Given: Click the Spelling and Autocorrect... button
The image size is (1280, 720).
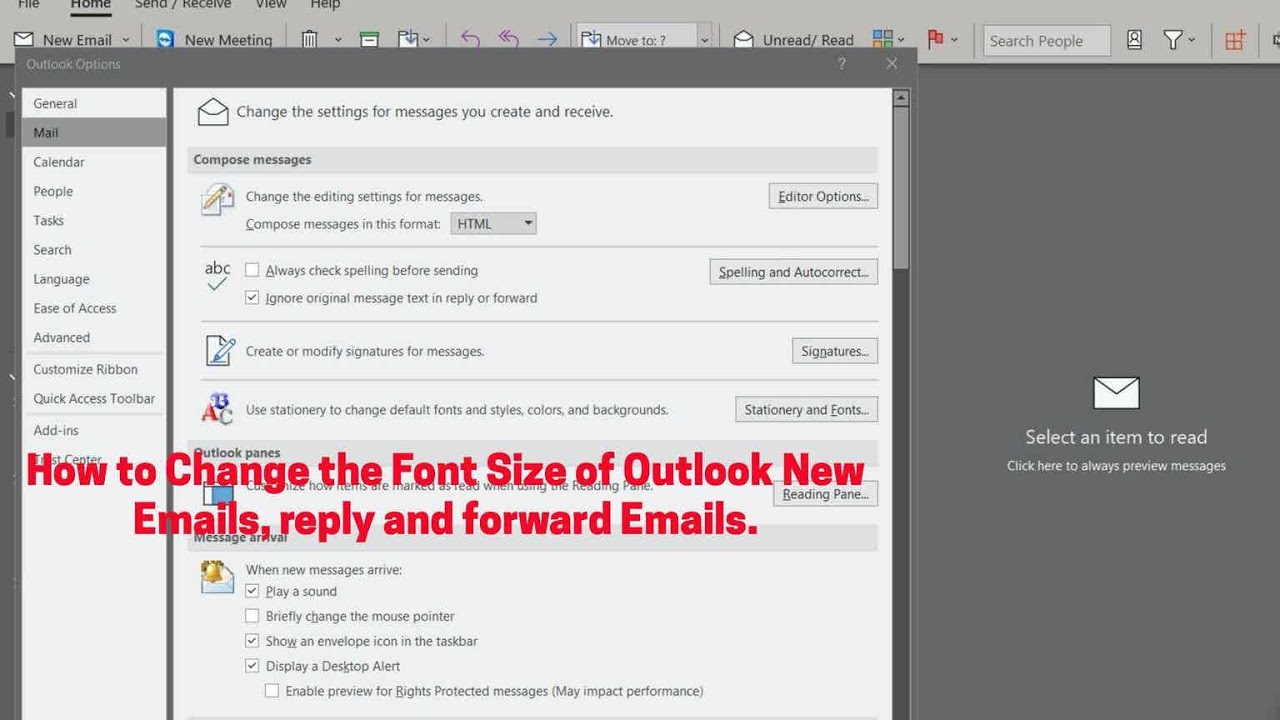Looking at the screenshot, I should (x=794, y=272).
